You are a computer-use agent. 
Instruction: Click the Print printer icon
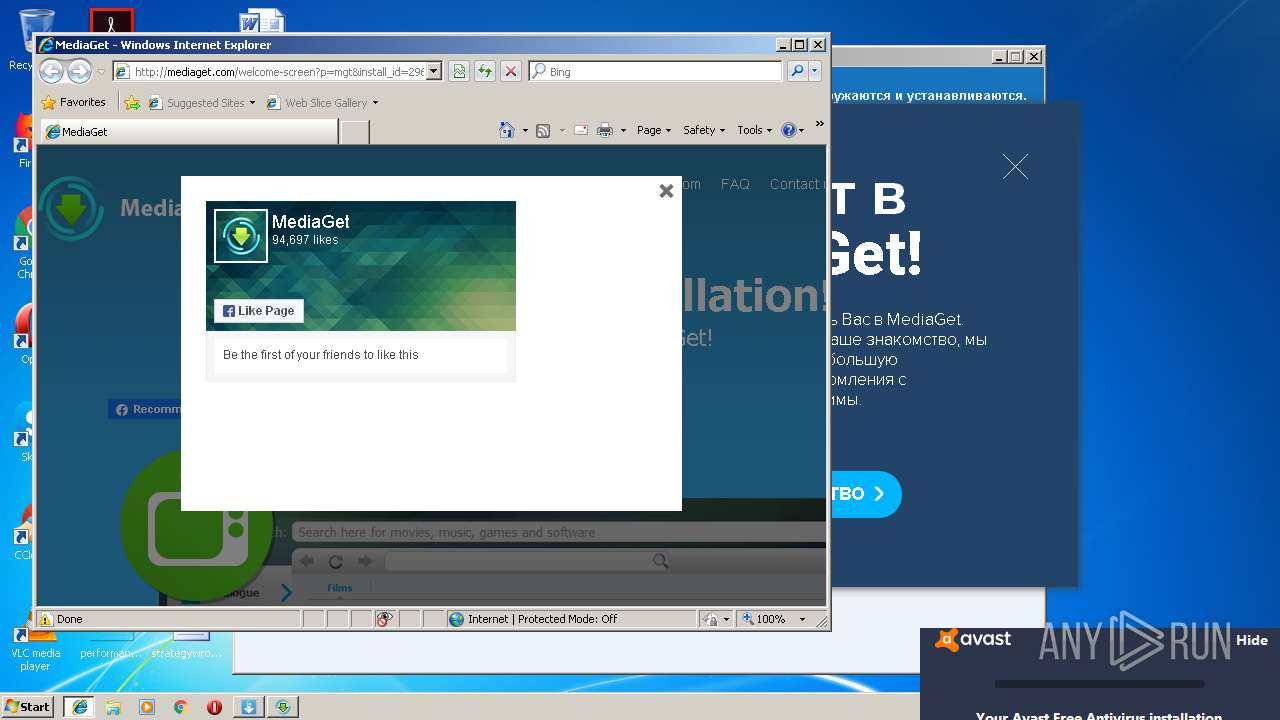point(605,130)
